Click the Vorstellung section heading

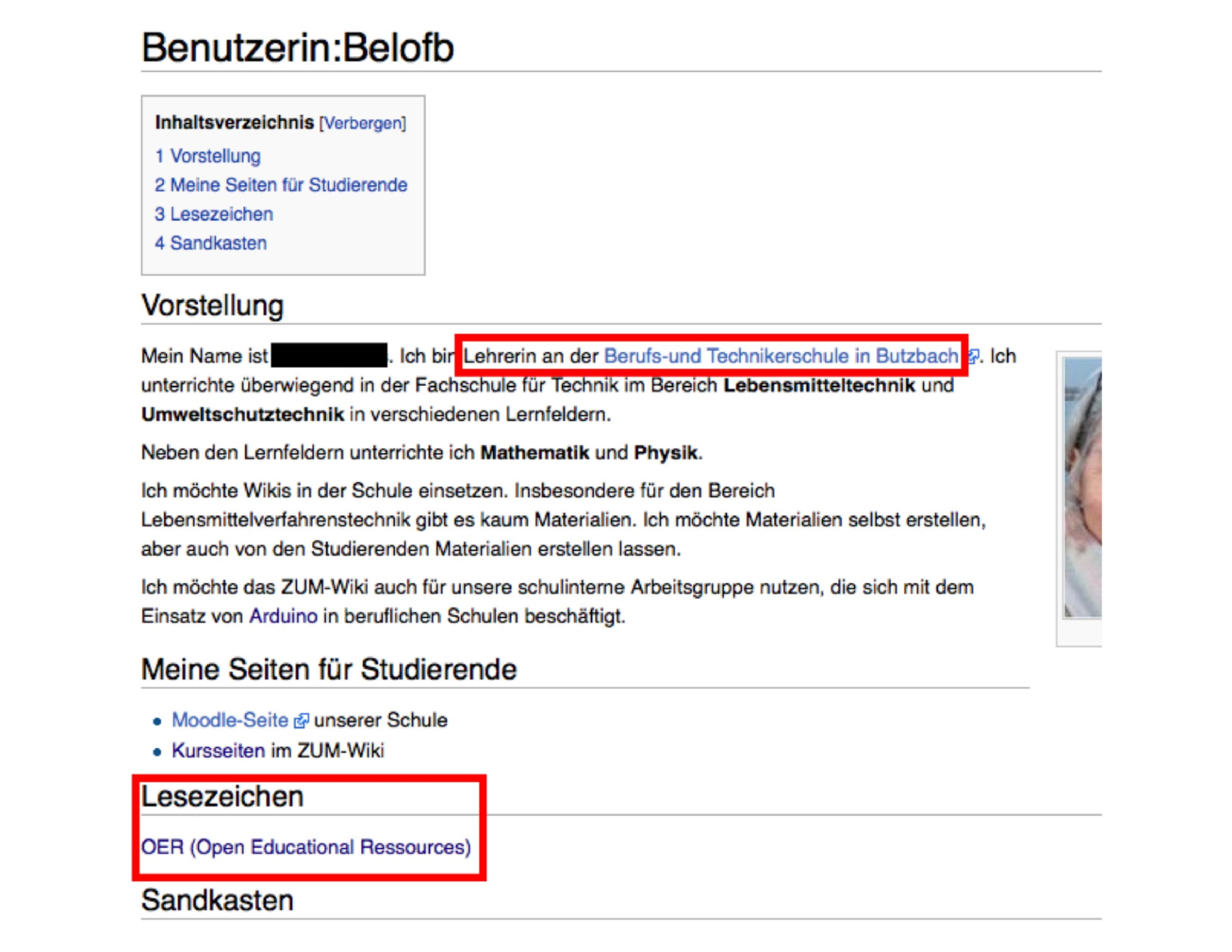point(212,305)
